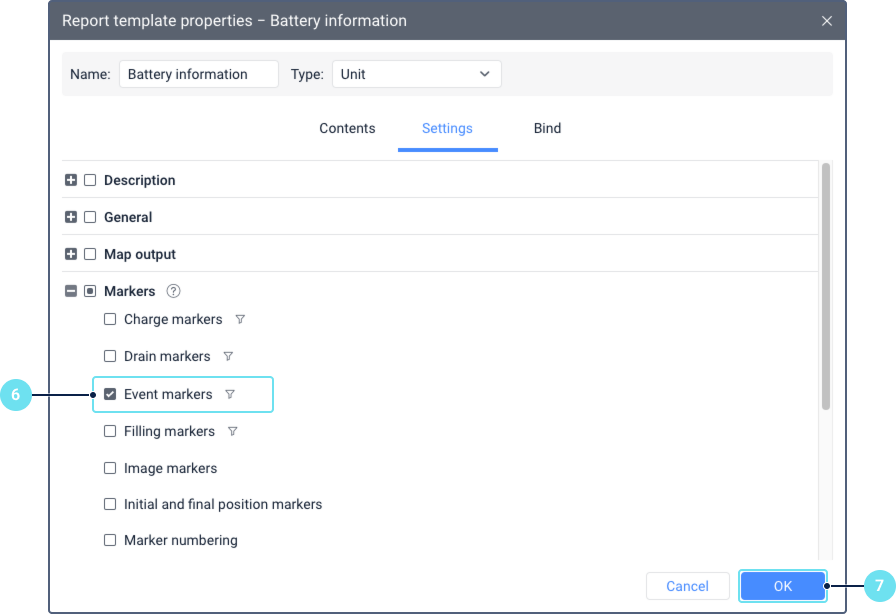Click the Name field with Battery information
Viewport: 896px width, 614px height.
point(198,74)
